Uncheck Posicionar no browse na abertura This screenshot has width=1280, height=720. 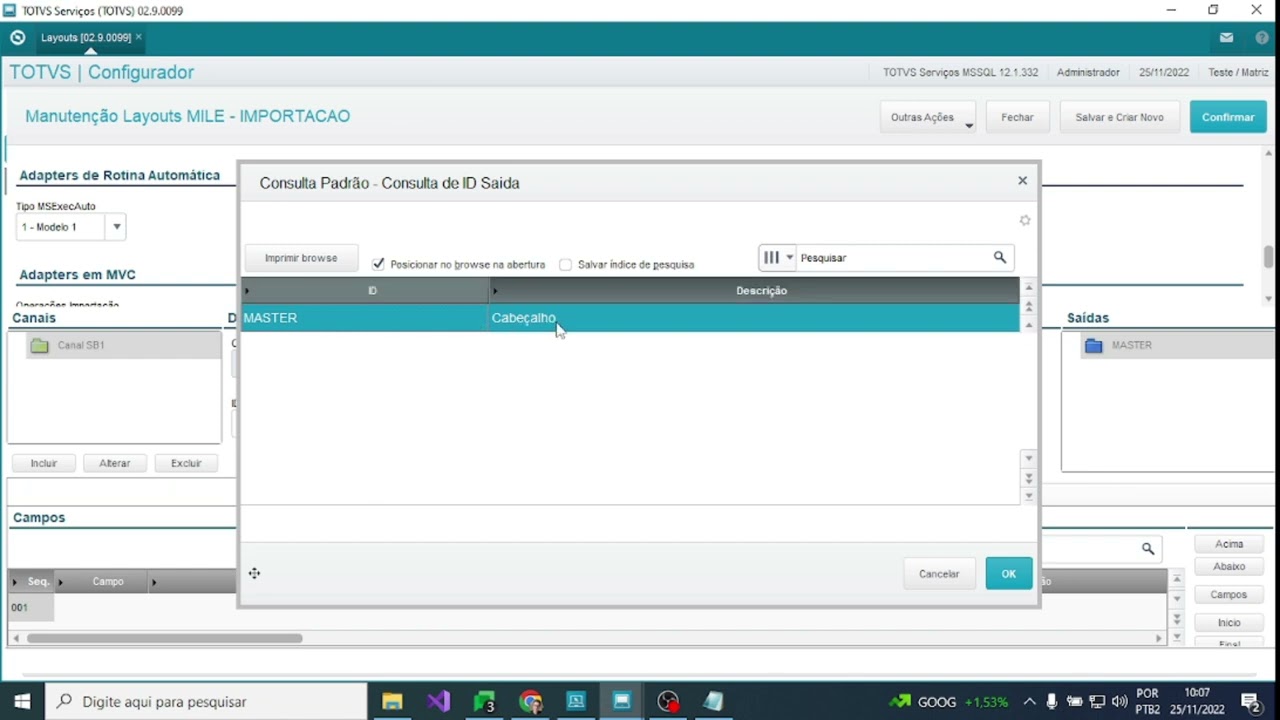pyautogui.click(x=378, y=265)
